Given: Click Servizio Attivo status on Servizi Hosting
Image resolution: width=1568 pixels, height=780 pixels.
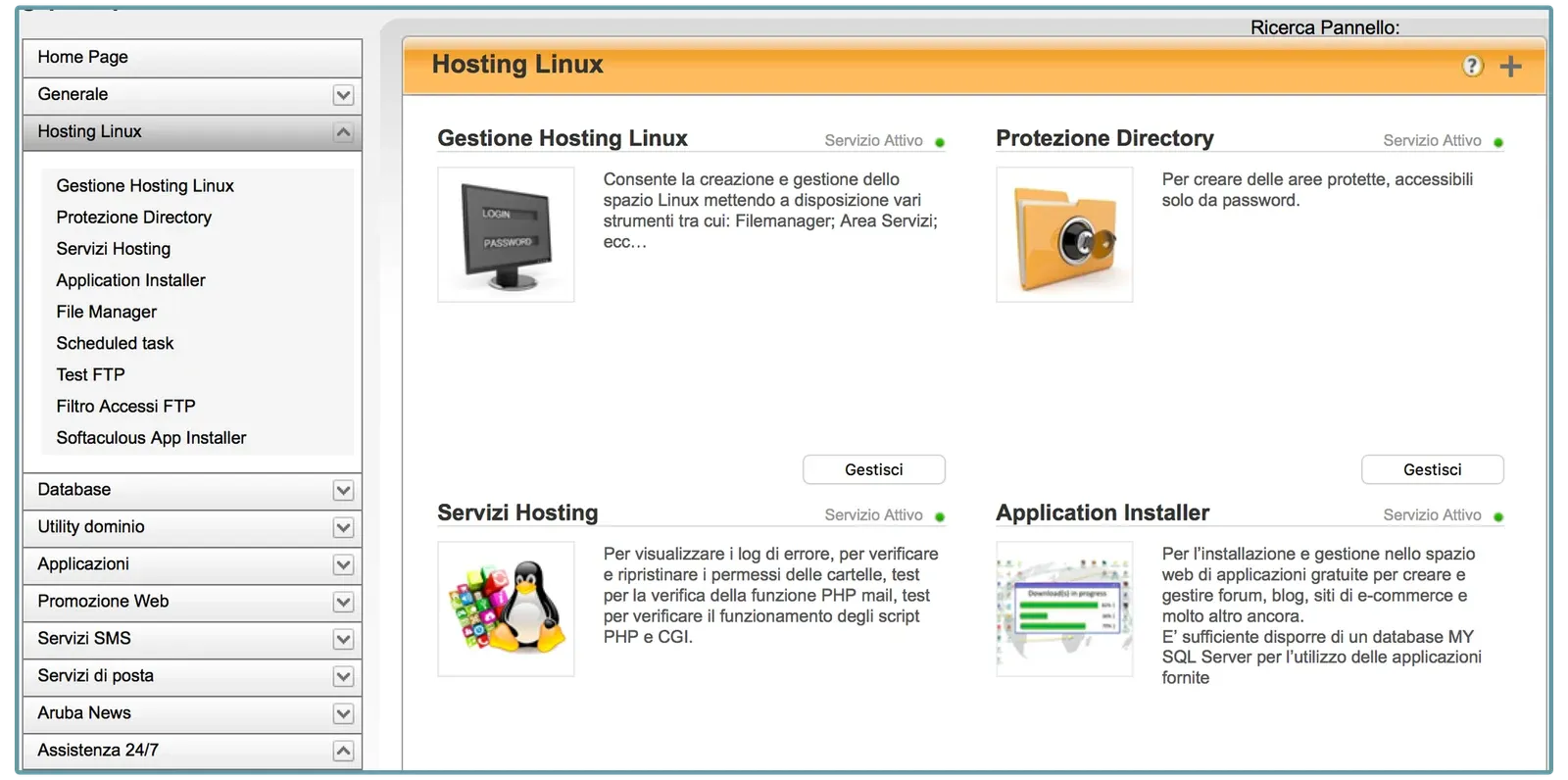Looking at the screenshot, I should 884,515.
